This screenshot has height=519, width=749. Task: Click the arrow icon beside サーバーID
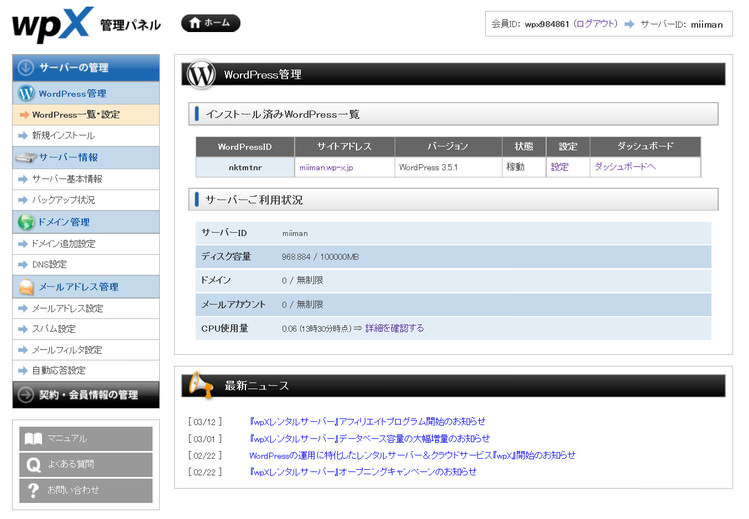(x=629, y=24)
